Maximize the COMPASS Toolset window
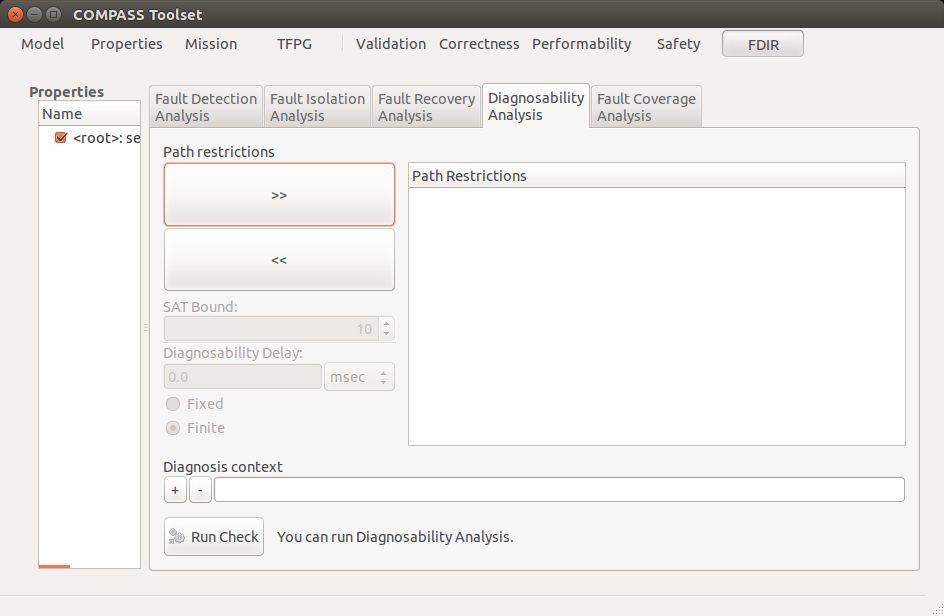944x616 pixels. pyautogui.click(x=54, y=14)
